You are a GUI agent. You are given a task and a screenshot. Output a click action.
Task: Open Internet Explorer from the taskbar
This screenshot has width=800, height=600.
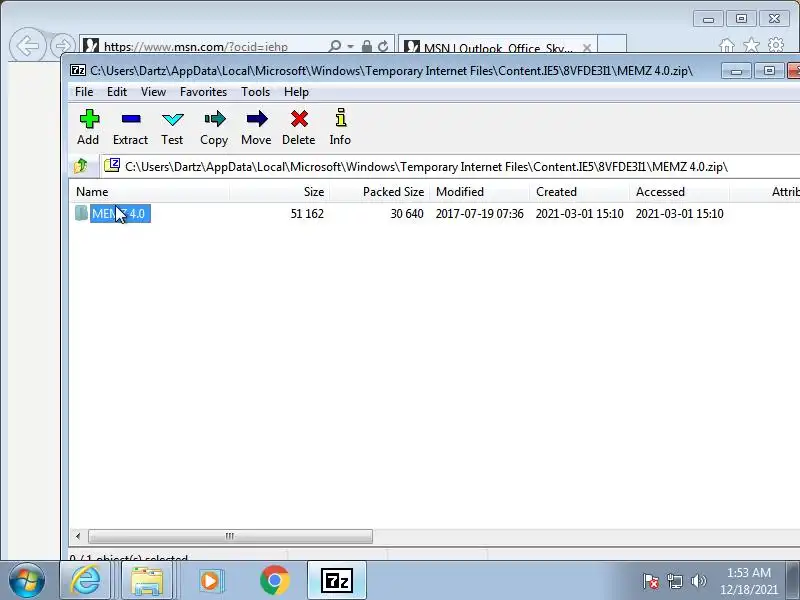pos(85,581)
